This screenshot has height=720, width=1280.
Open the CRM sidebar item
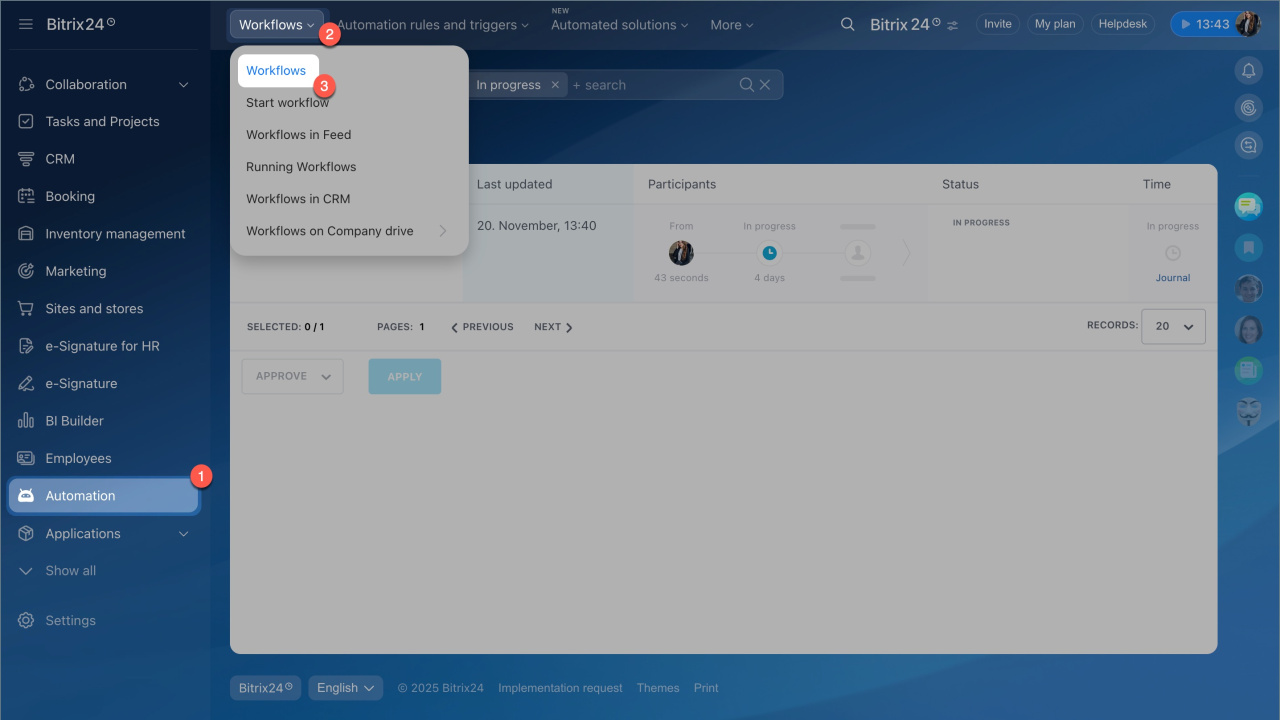coord(60,159)
